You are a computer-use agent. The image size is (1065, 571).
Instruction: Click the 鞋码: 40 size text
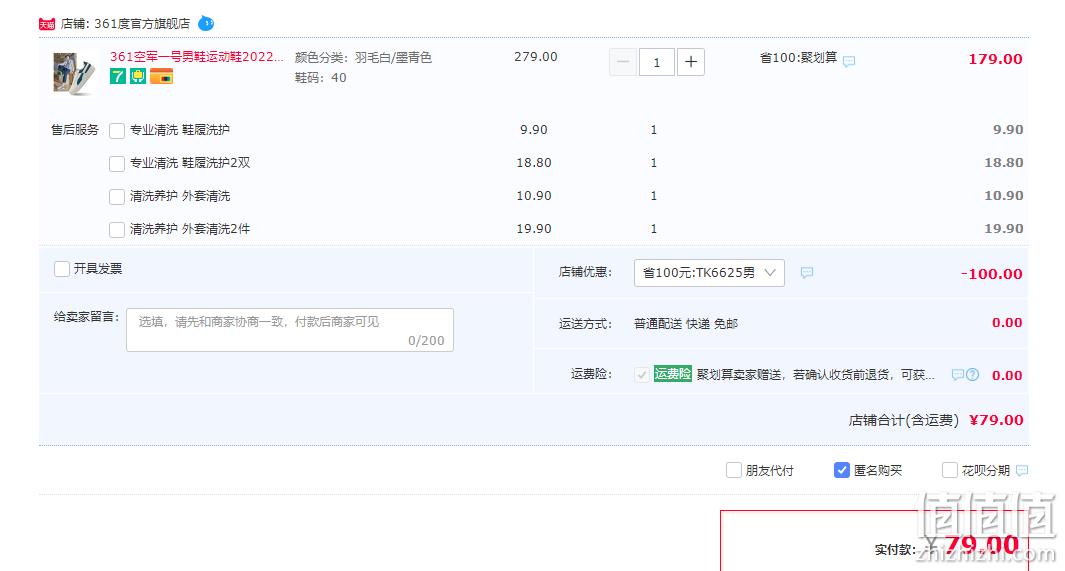pos(321,78)
